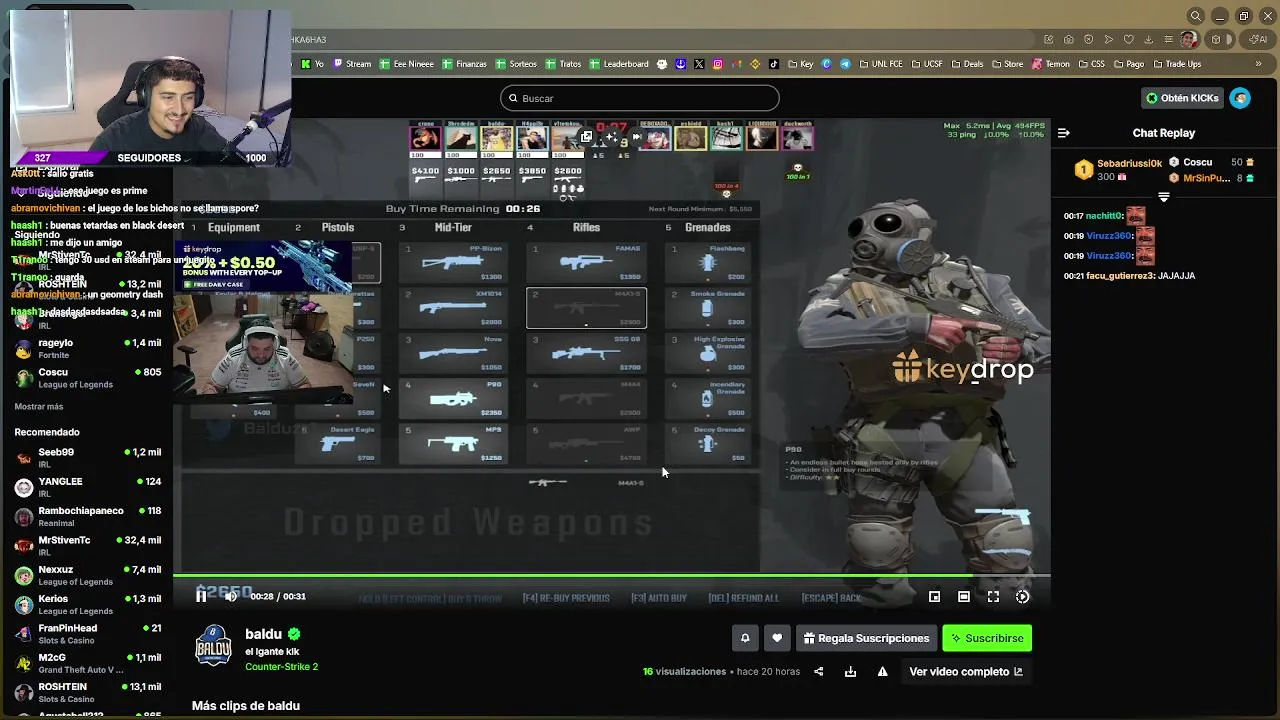Screen dimensions: 1280x720
Task: Open Rambochiapaneco recommended channel
Action: tap(87, 516)
